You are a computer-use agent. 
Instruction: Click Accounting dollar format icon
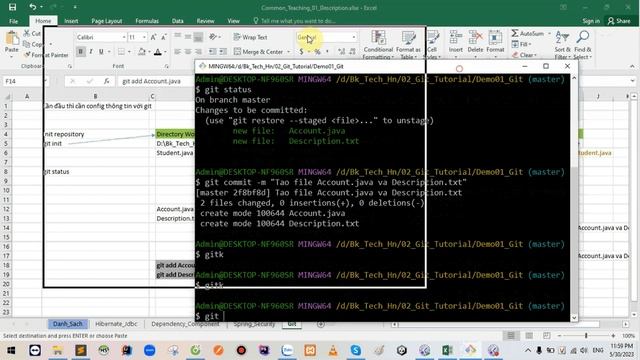click(x=301, y=52)
